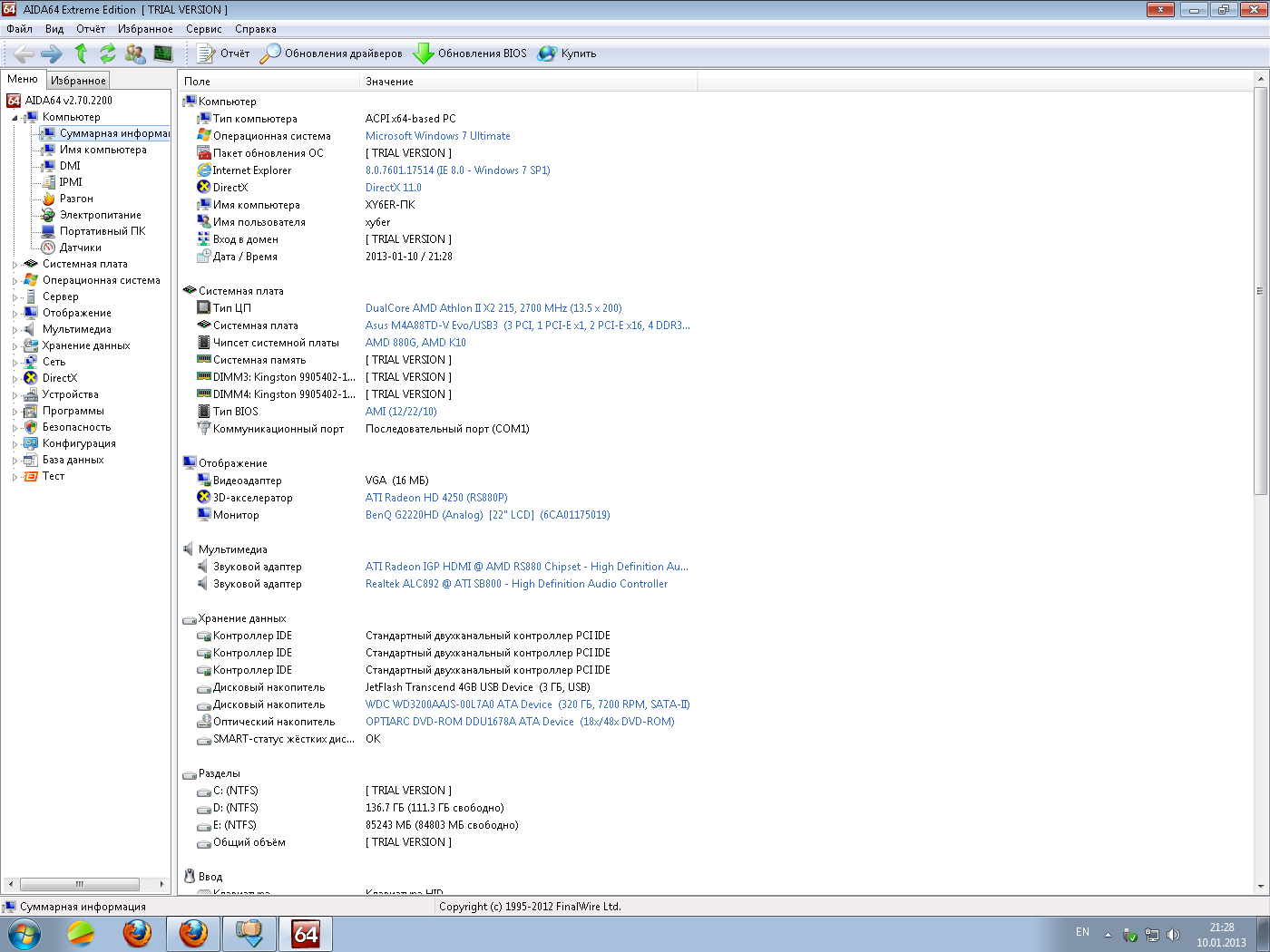Click the AIDA64 taskbar button

[x=306, y=934]
